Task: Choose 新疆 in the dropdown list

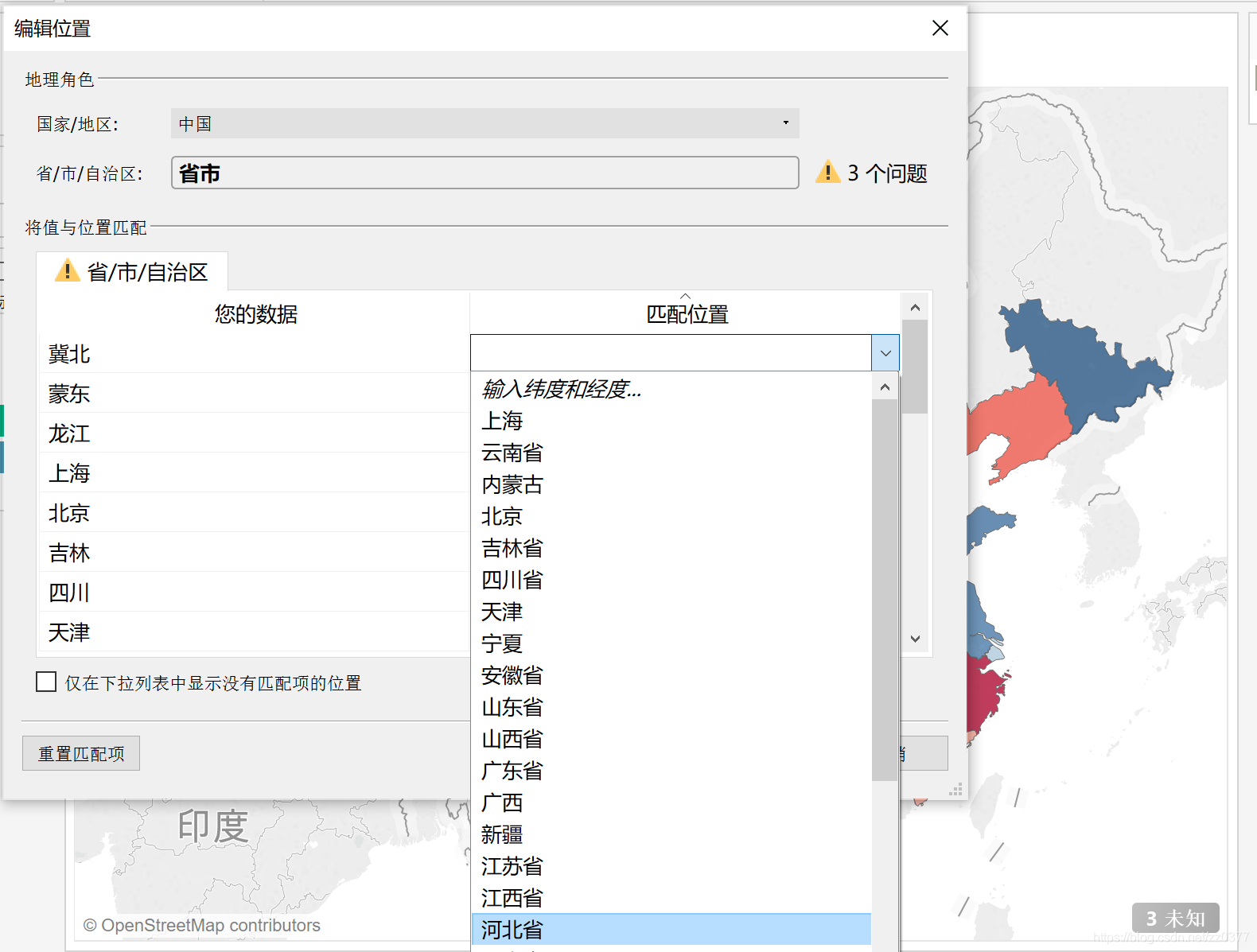Action: tap(671, 834)
